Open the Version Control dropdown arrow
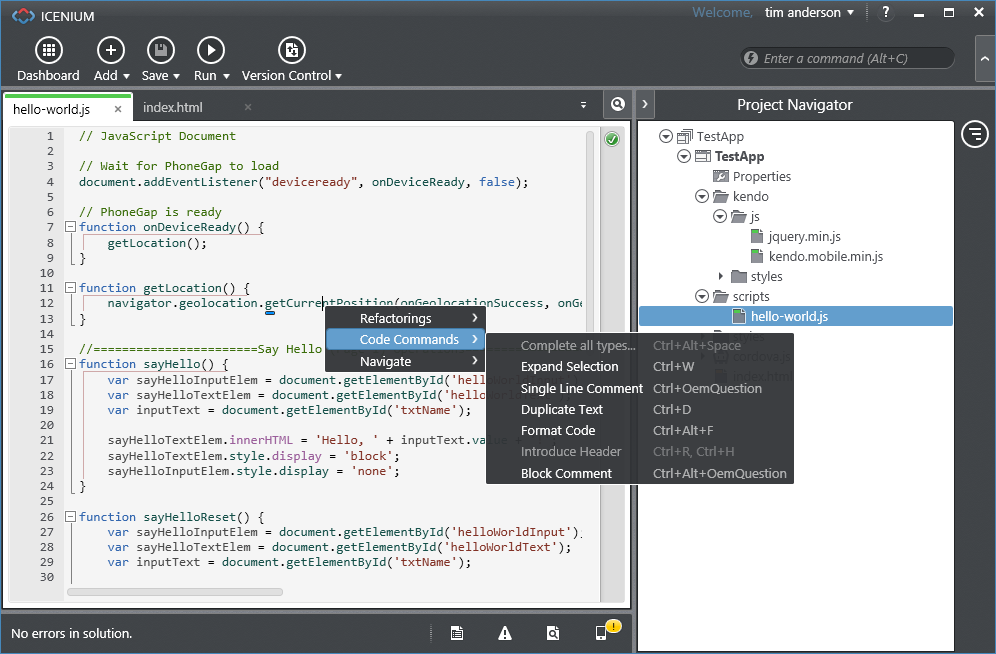This screenshot has width=996, height=654. (x=339, y=76)
